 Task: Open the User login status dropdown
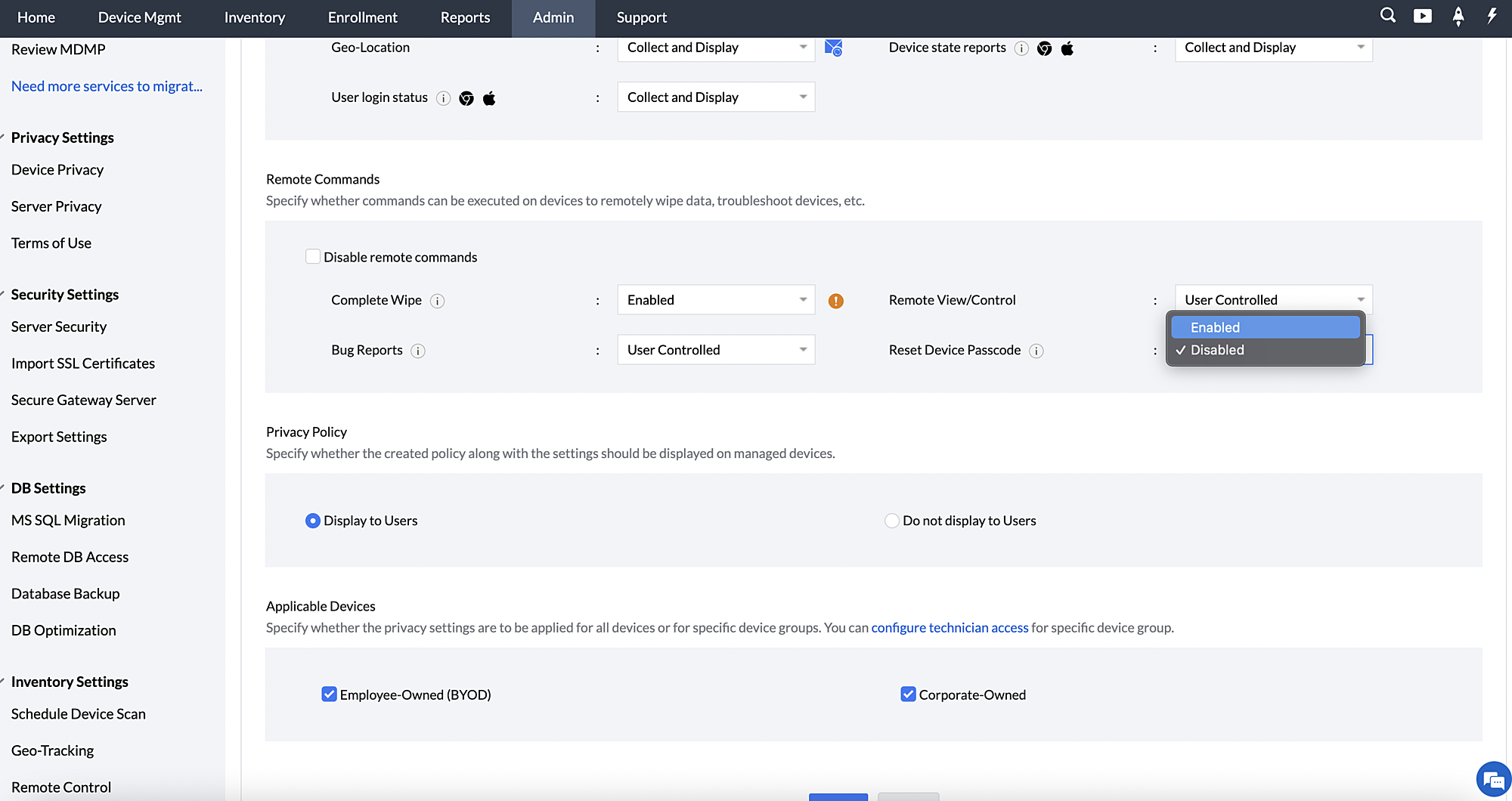click(715, 97)
